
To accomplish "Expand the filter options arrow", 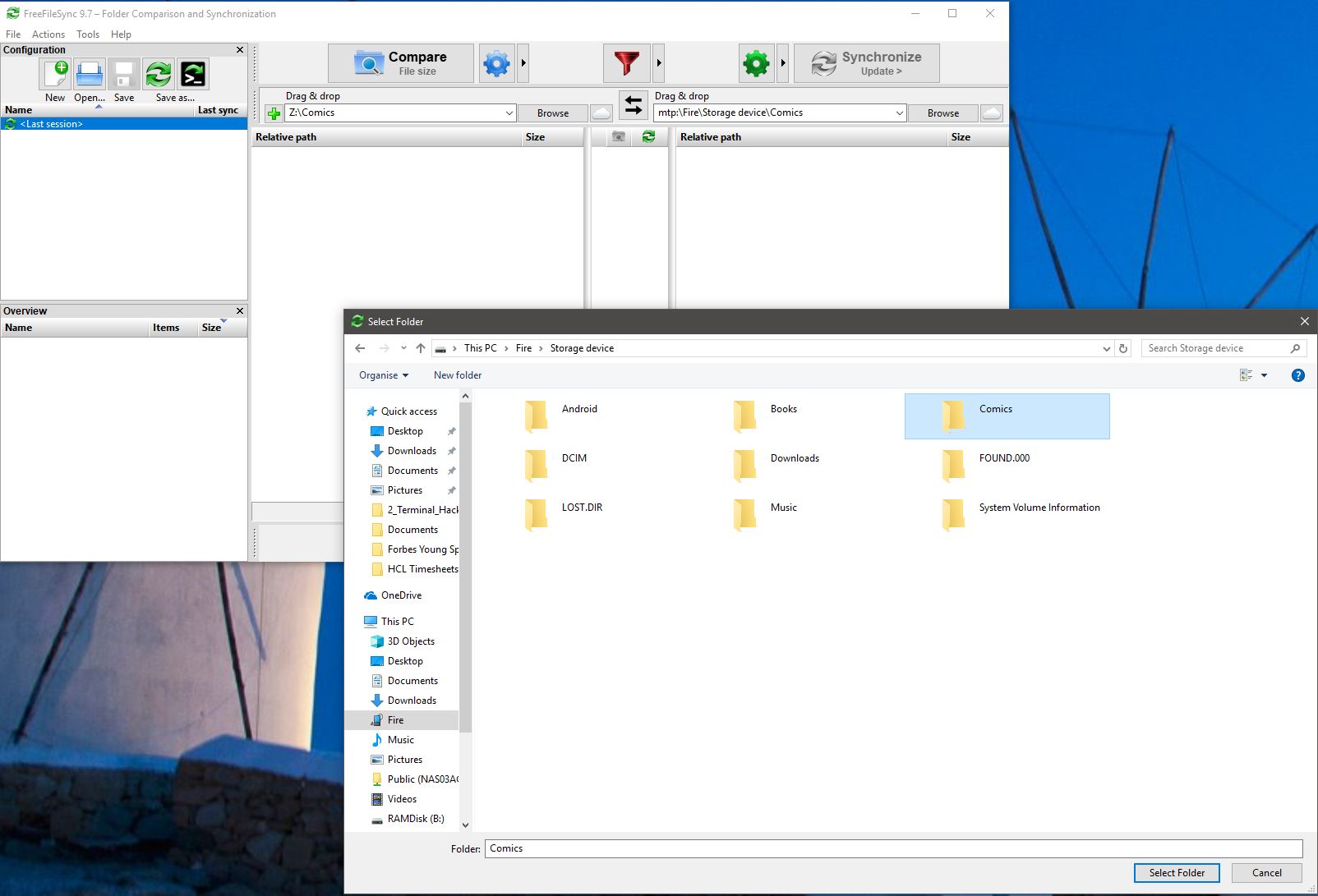I will click(x=658, y=63).
